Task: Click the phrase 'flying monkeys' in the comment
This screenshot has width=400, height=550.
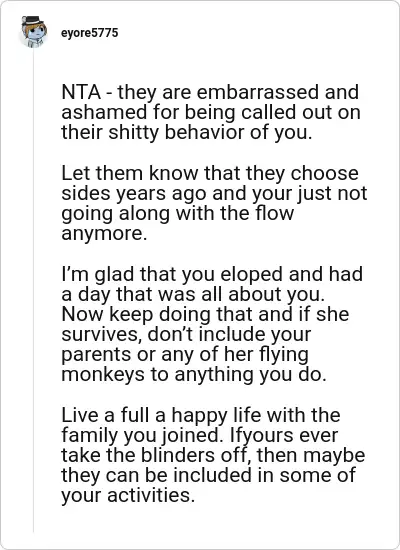Action: pyautogui.click(x=185, y=364)
